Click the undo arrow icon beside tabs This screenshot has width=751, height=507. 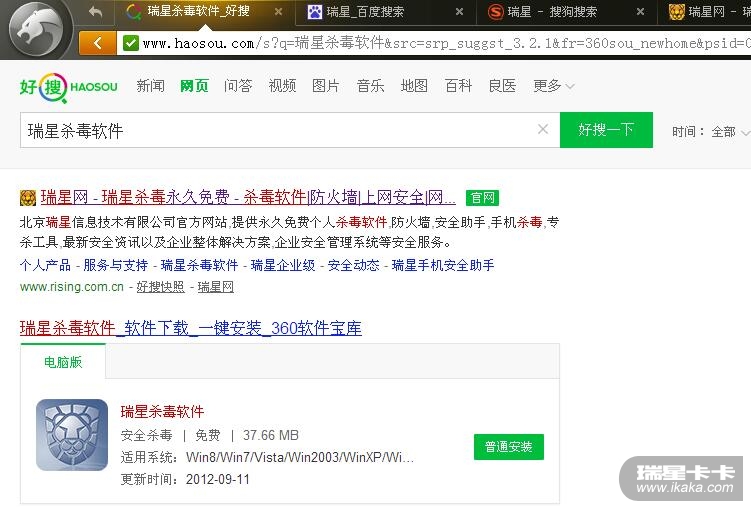[95, 12]
